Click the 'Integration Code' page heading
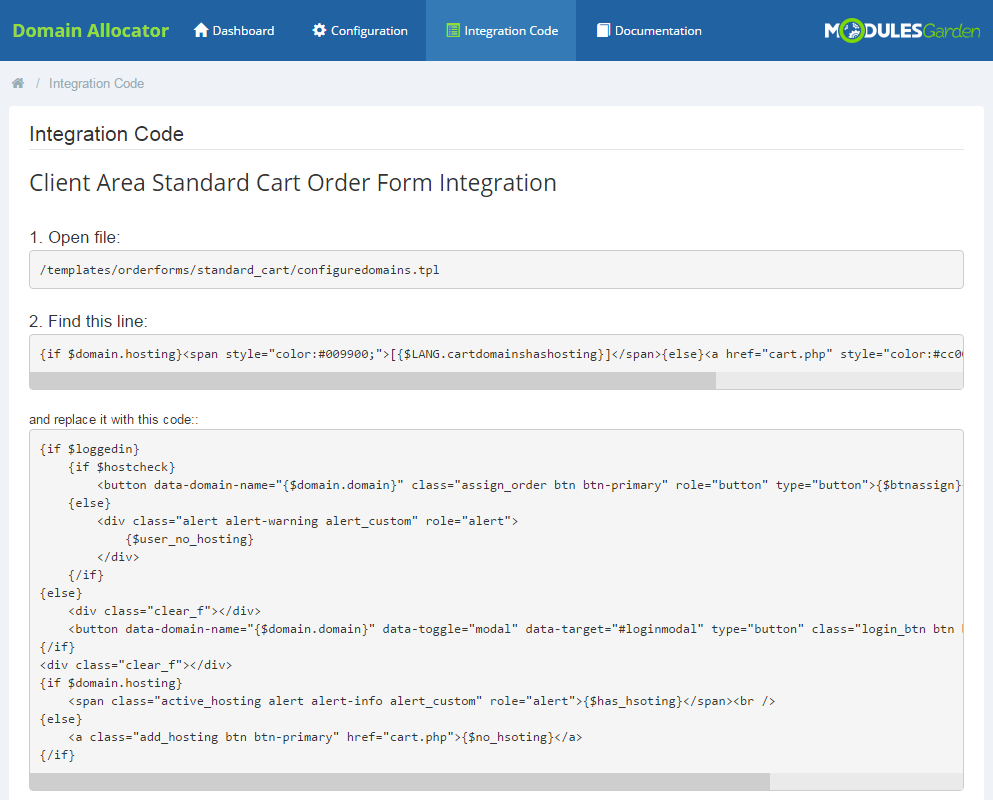This screenshot has width=993, height=800. pyautogui.click(x=107, y=134)
